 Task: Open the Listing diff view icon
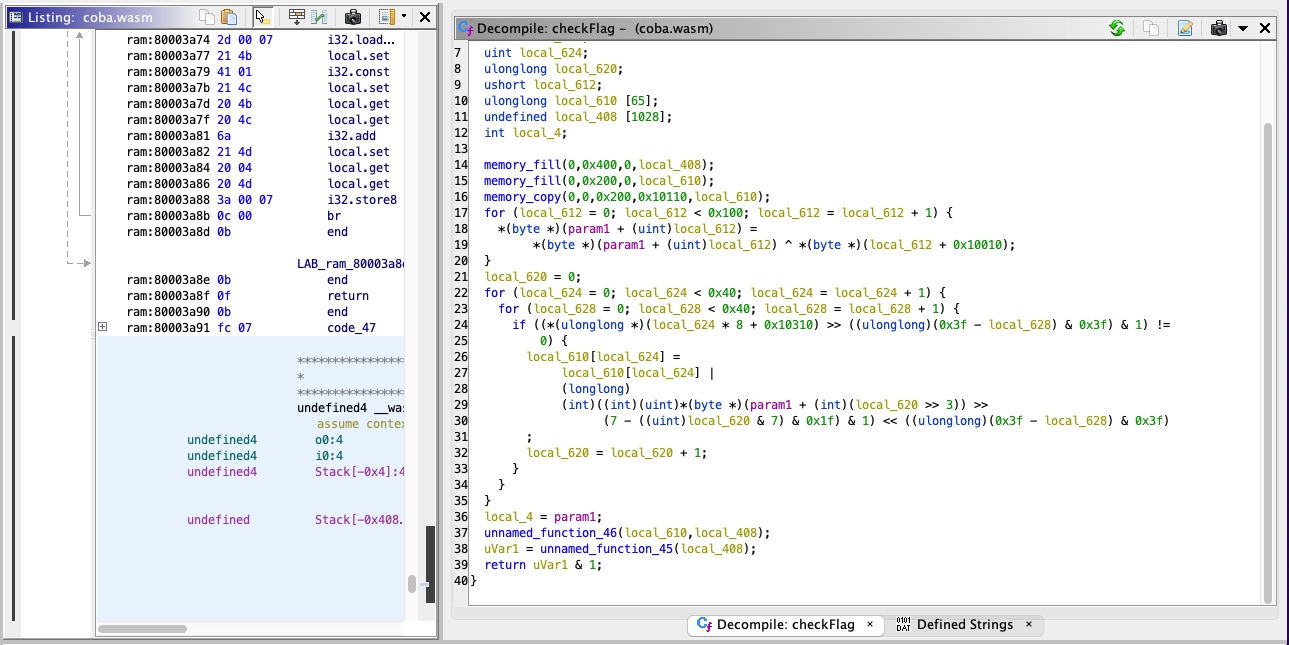click(x=319, y=17)
